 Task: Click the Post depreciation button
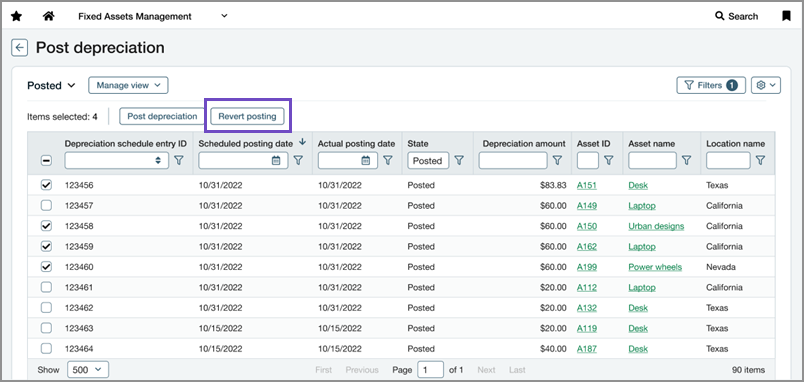[162, 116]
